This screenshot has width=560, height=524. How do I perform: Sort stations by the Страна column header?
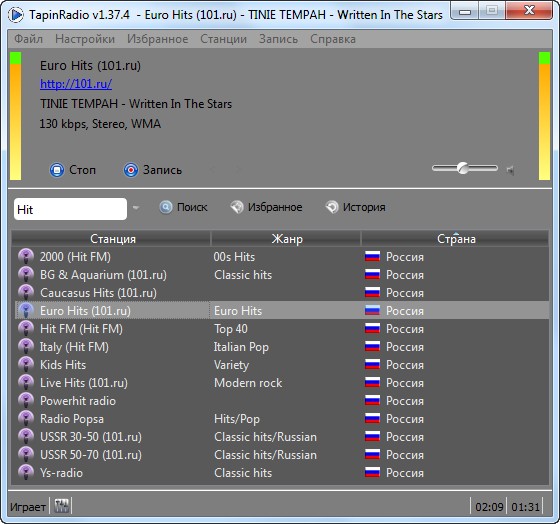pos(455,239)
